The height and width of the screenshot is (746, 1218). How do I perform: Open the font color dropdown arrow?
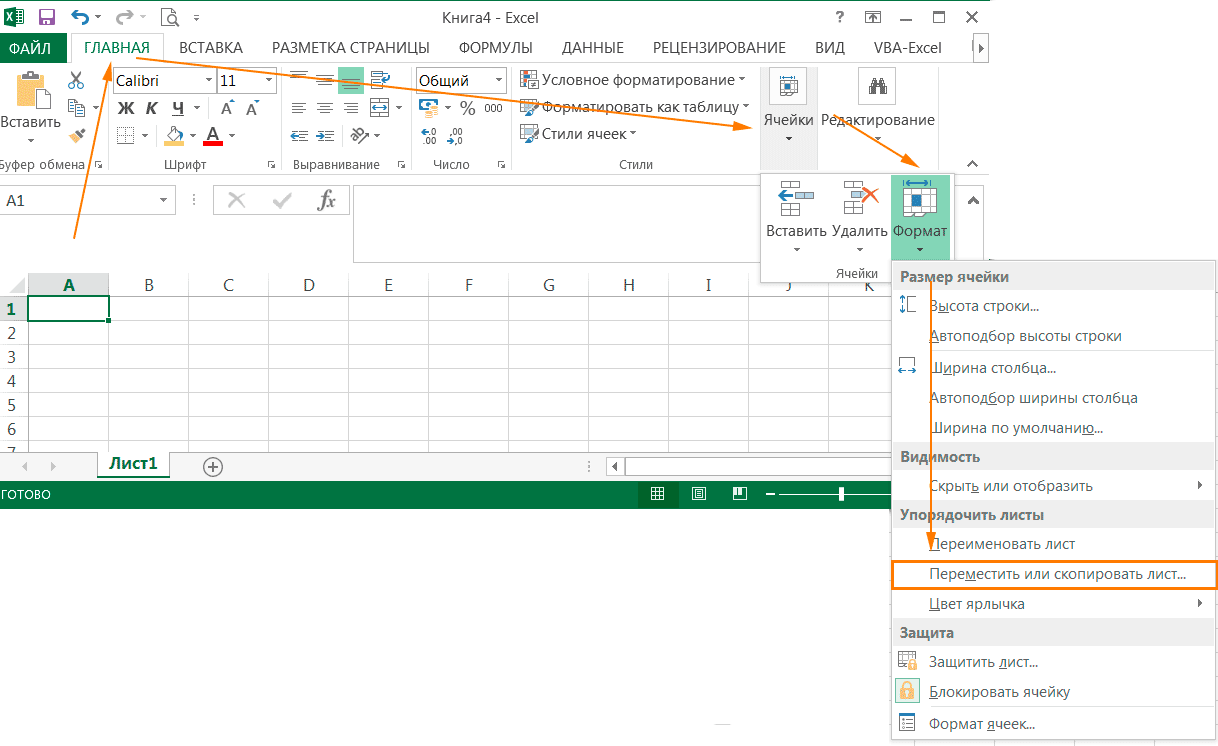232,135
